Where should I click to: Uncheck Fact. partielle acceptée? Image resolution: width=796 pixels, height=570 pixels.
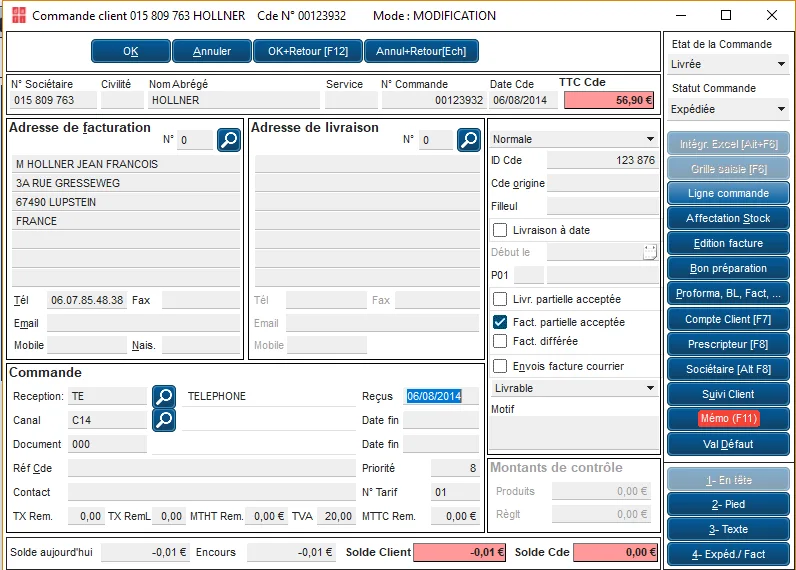tap(500, 322)
